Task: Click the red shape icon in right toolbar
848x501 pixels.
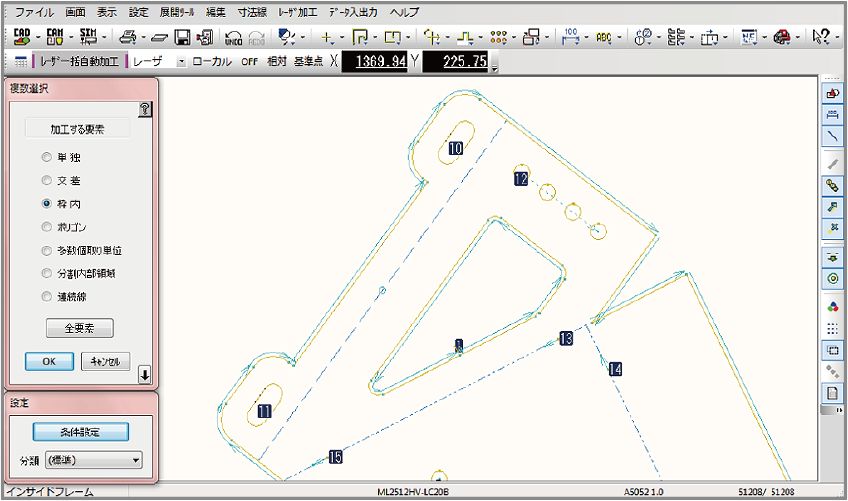Action: [832, 94]
